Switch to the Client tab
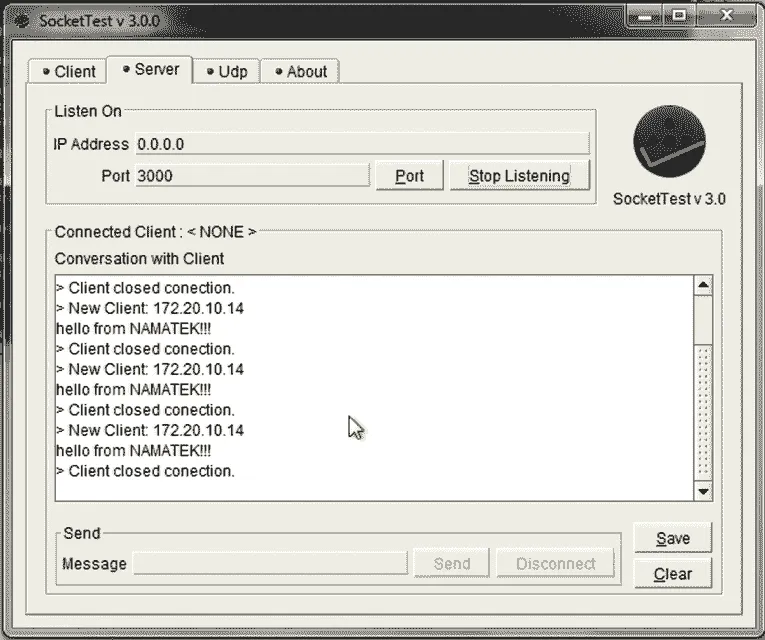 [x=67, y=72]
